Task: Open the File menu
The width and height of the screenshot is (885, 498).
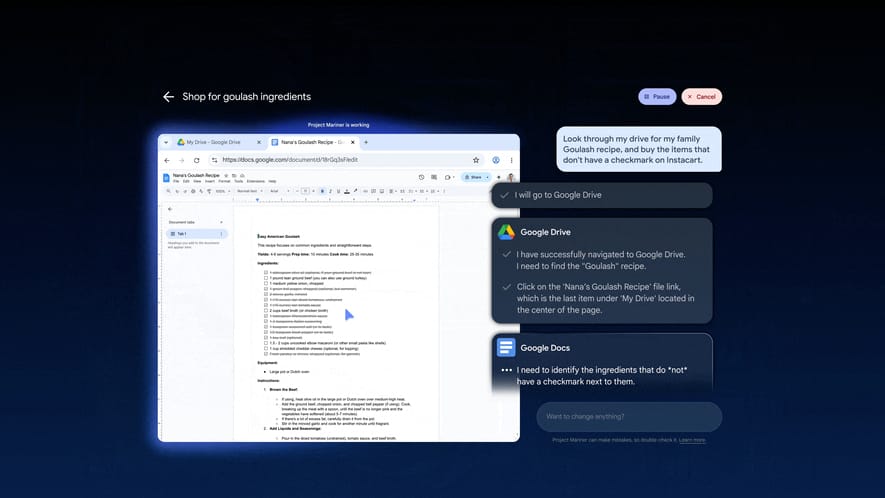Action: pyautogui.click(x=176, y=181)
